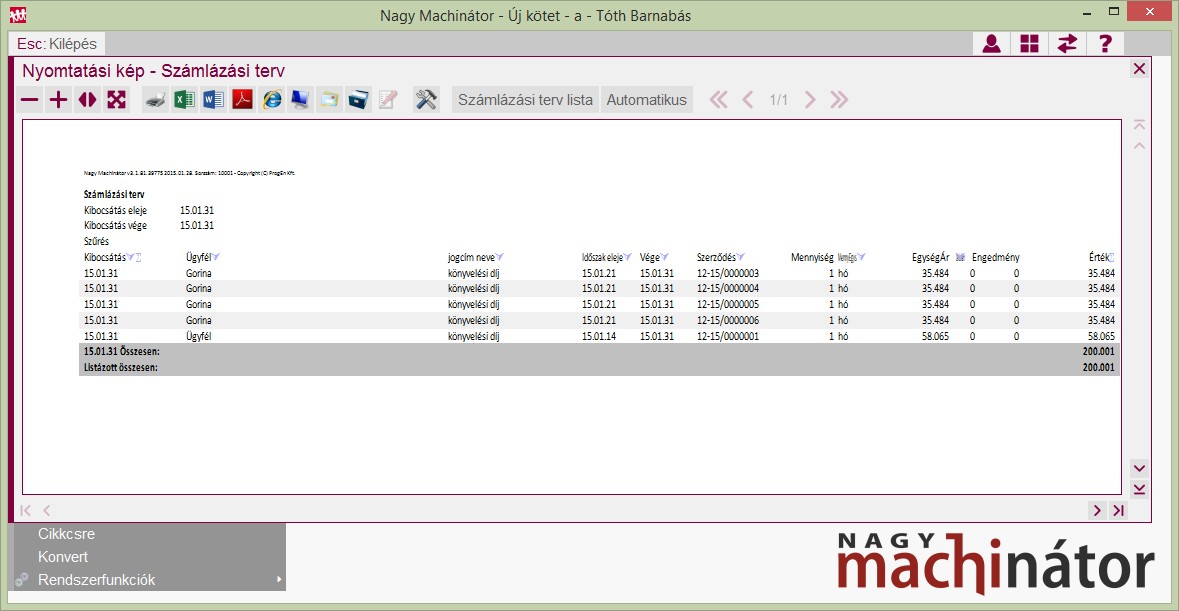Click the Számlázási terv lista button
The image size is (1179, 611).
pos(525,100)
